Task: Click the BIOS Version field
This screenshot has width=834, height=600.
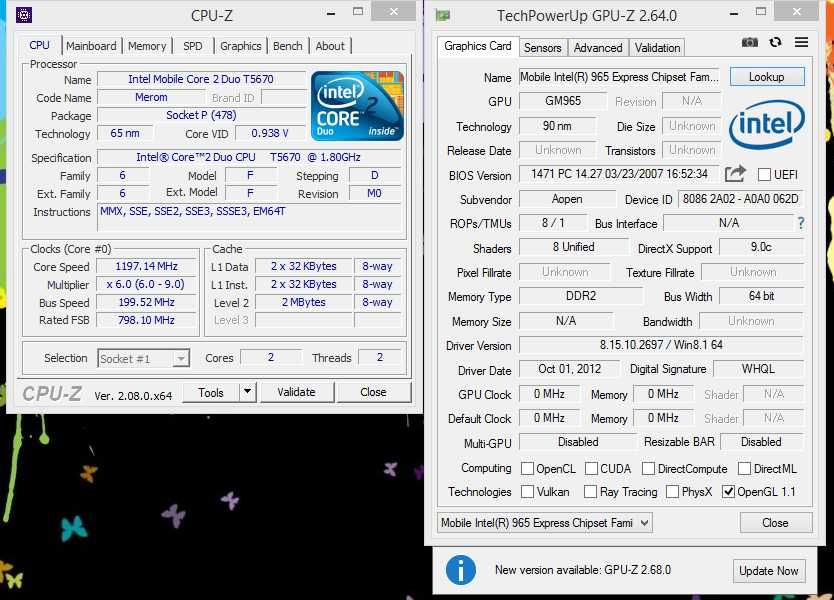Action: pyautogui.click(x=620, y=174)
